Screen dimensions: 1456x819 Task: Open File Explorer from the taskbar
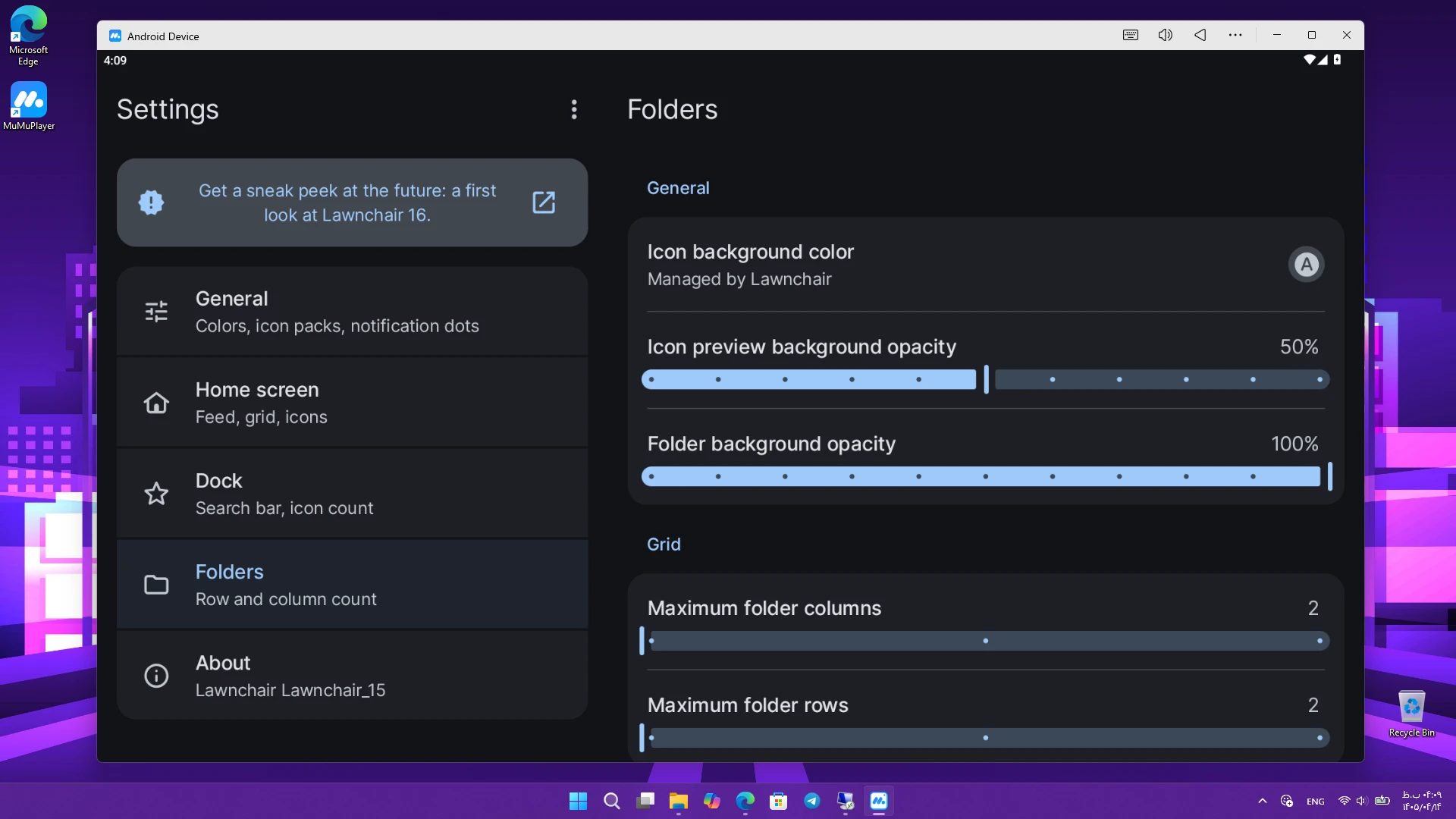point(678,801)
